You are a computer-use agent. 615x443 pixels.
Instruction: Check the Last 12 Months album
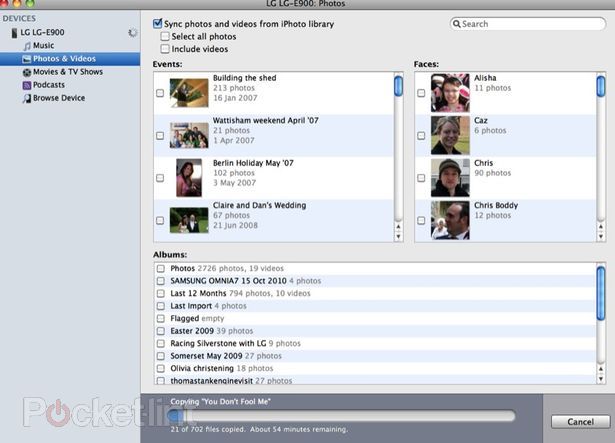pyautogui.click(x=160, y=294)
